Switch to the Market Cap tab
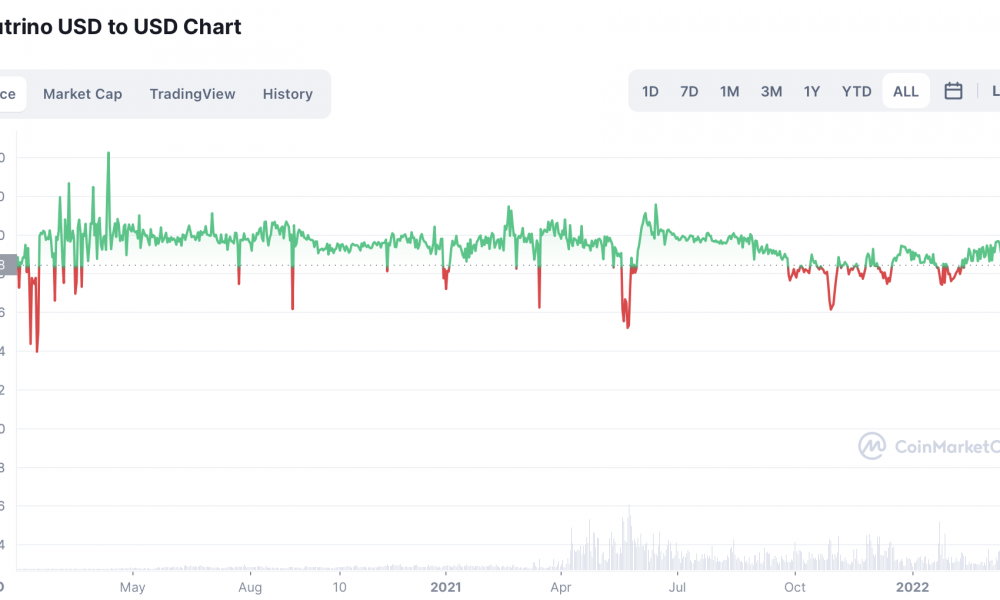 pyautogui.click(x=82, y=94)
